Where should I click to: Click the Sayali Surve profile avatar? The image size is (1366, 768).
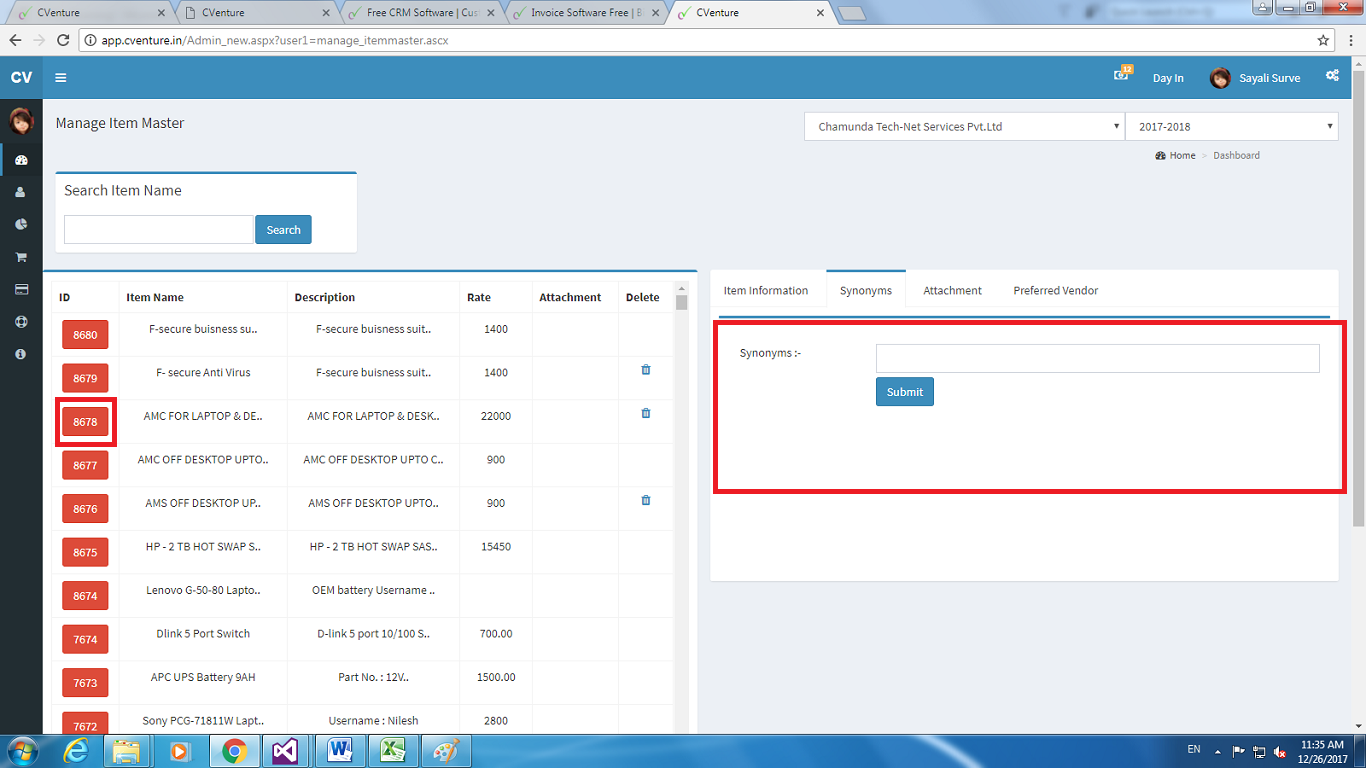point(1220,78)
